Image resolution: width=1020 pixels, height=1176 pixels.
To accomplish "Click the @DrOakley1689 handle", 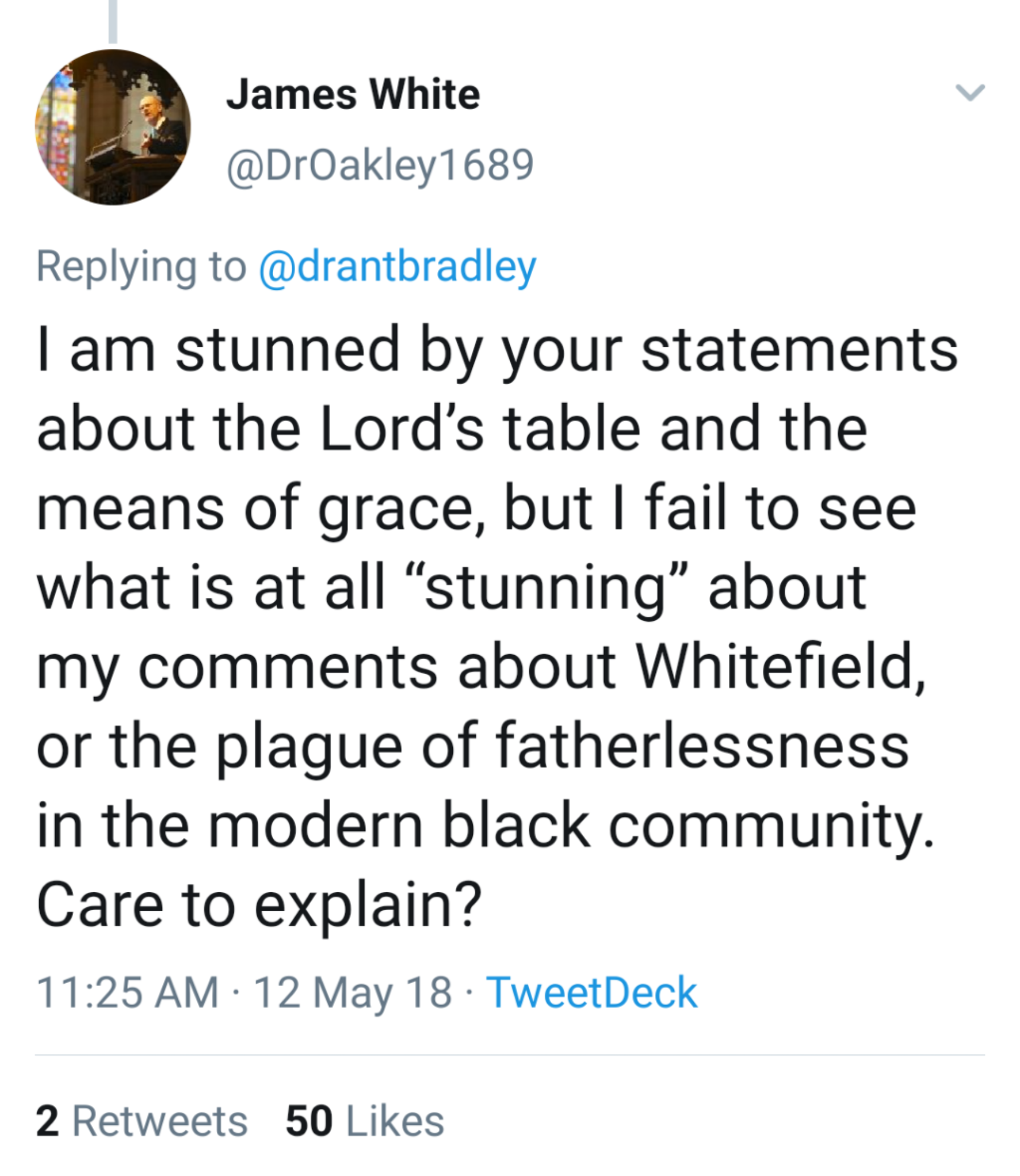I will coord(380,165).
